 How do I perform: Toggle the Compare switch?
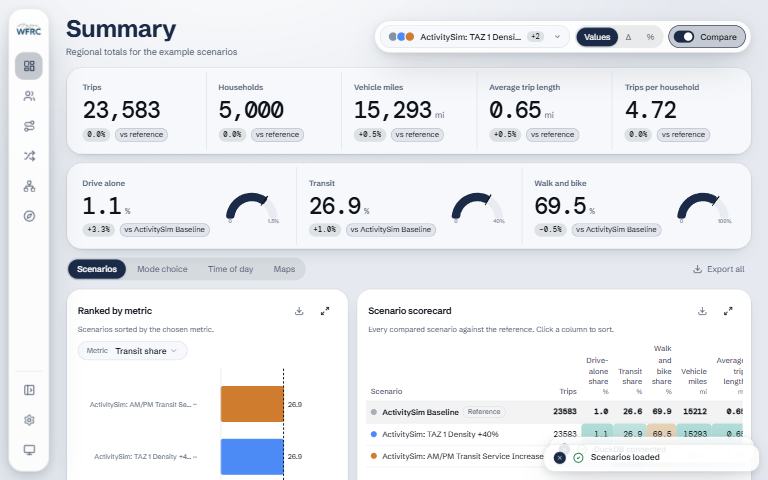tap(684, 37)
